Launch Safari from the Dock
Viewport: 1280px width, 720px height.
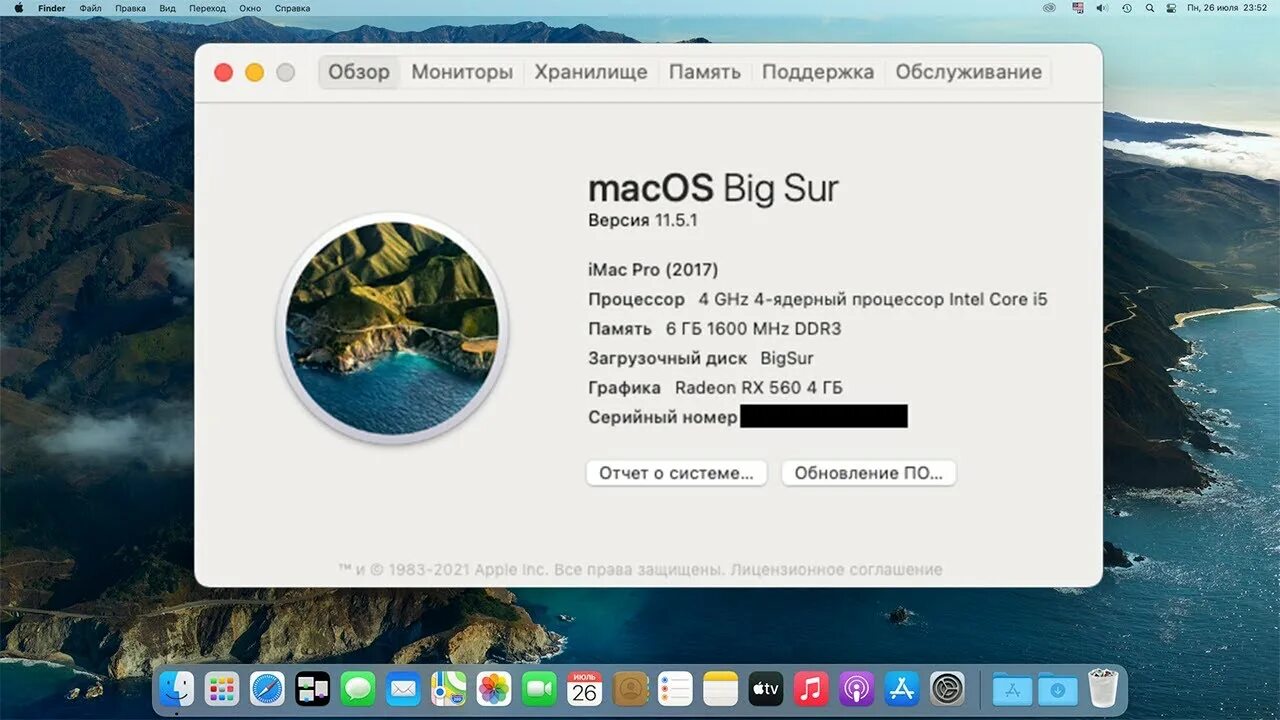pos(267,688)
